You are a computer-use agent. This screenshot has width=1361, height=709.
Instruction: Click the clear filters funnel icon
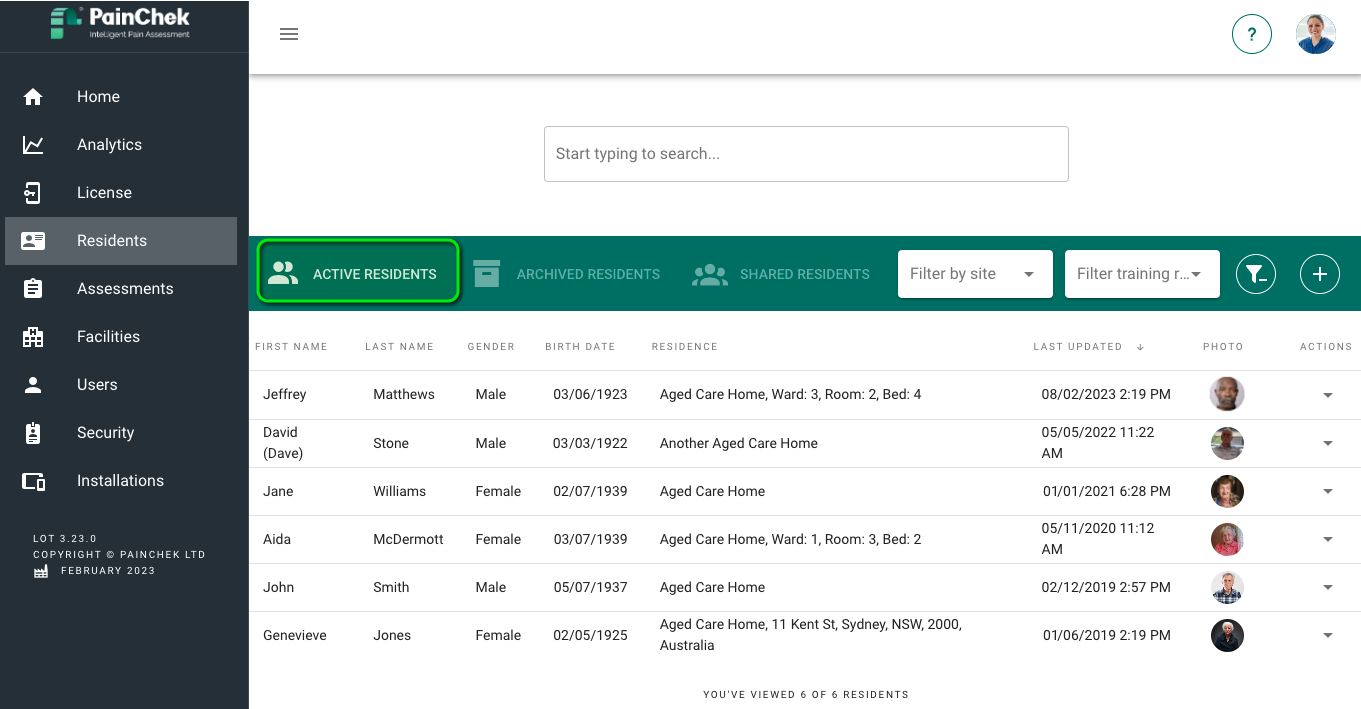click(x=1256, y=274)
